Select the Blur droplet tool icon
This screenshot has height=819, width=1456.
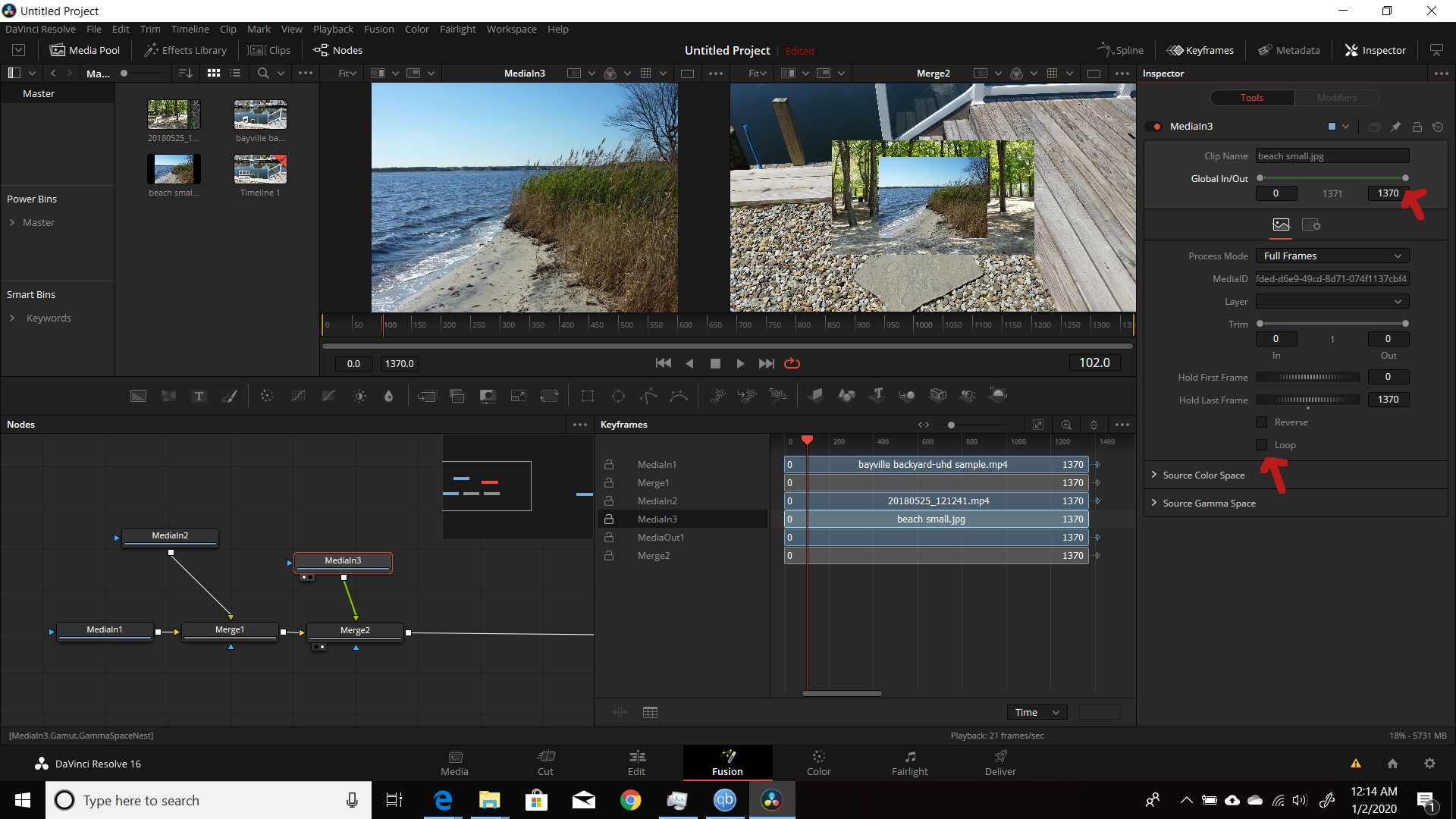tap(389, 396)
